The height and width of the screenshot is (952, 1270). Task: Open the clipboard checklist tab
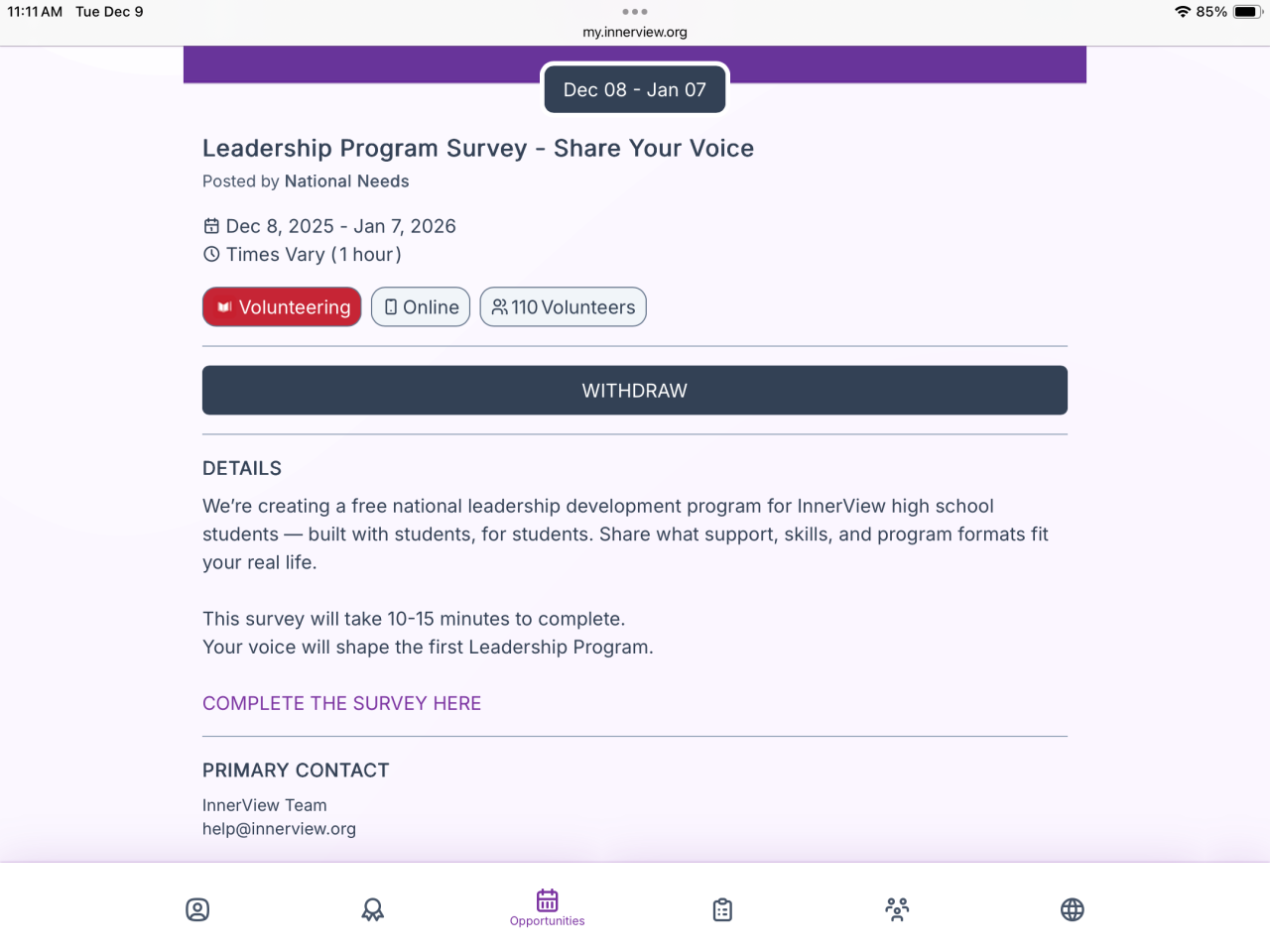coord(722,909)
